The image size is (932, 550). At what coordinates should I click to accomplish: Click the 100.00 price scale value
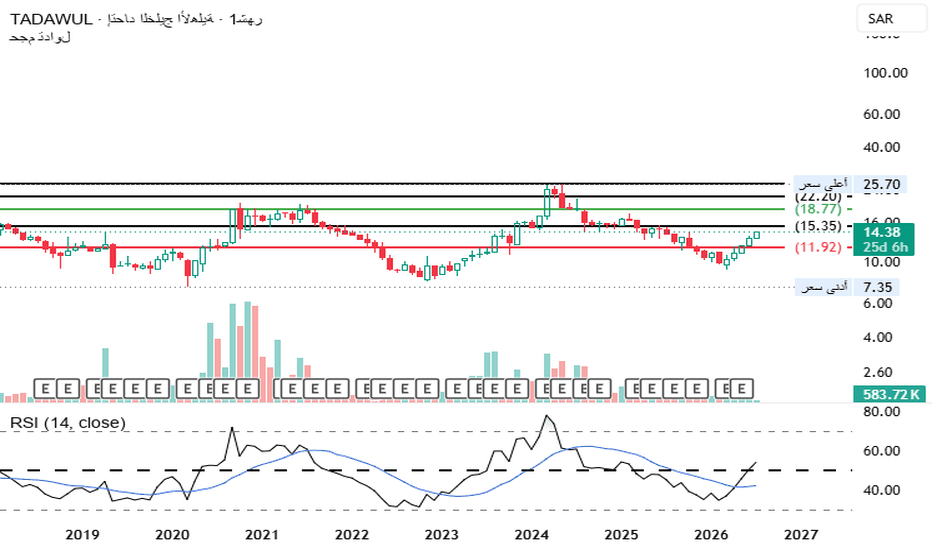886,73
